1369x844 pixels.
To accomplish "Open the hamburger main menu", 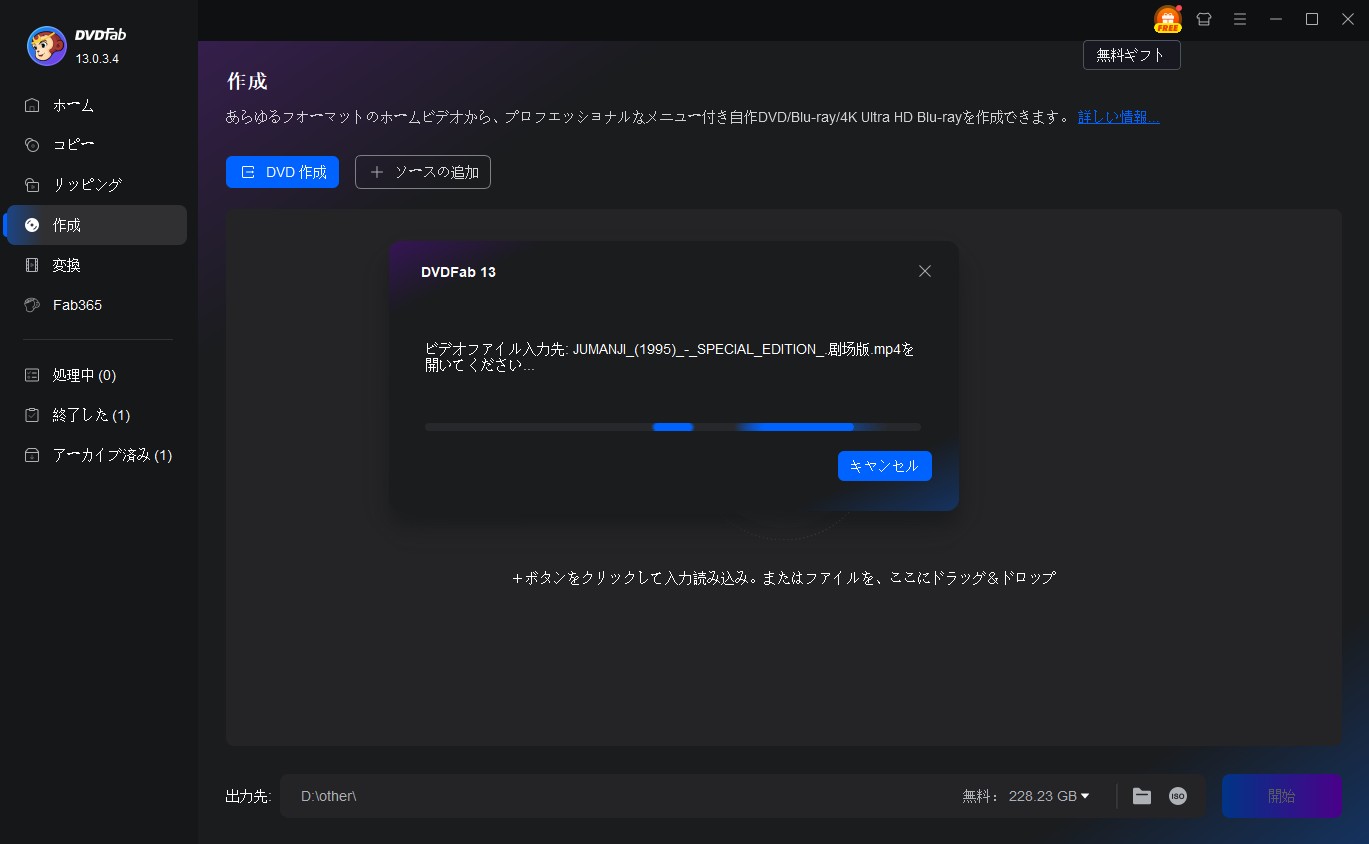I will click(1240, 19).
